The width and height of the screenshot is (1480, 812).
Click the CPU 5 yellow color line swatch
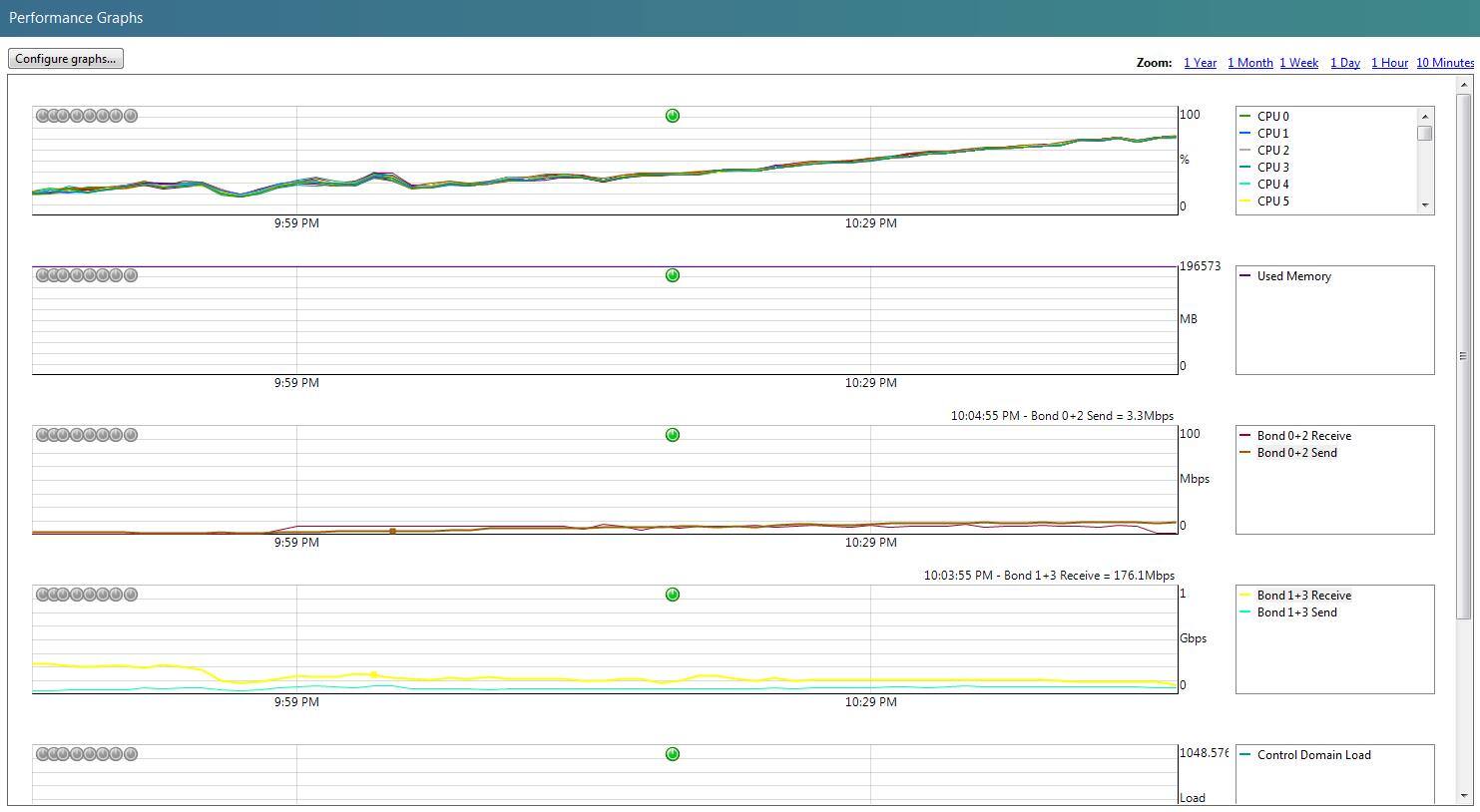point(1245,202)
